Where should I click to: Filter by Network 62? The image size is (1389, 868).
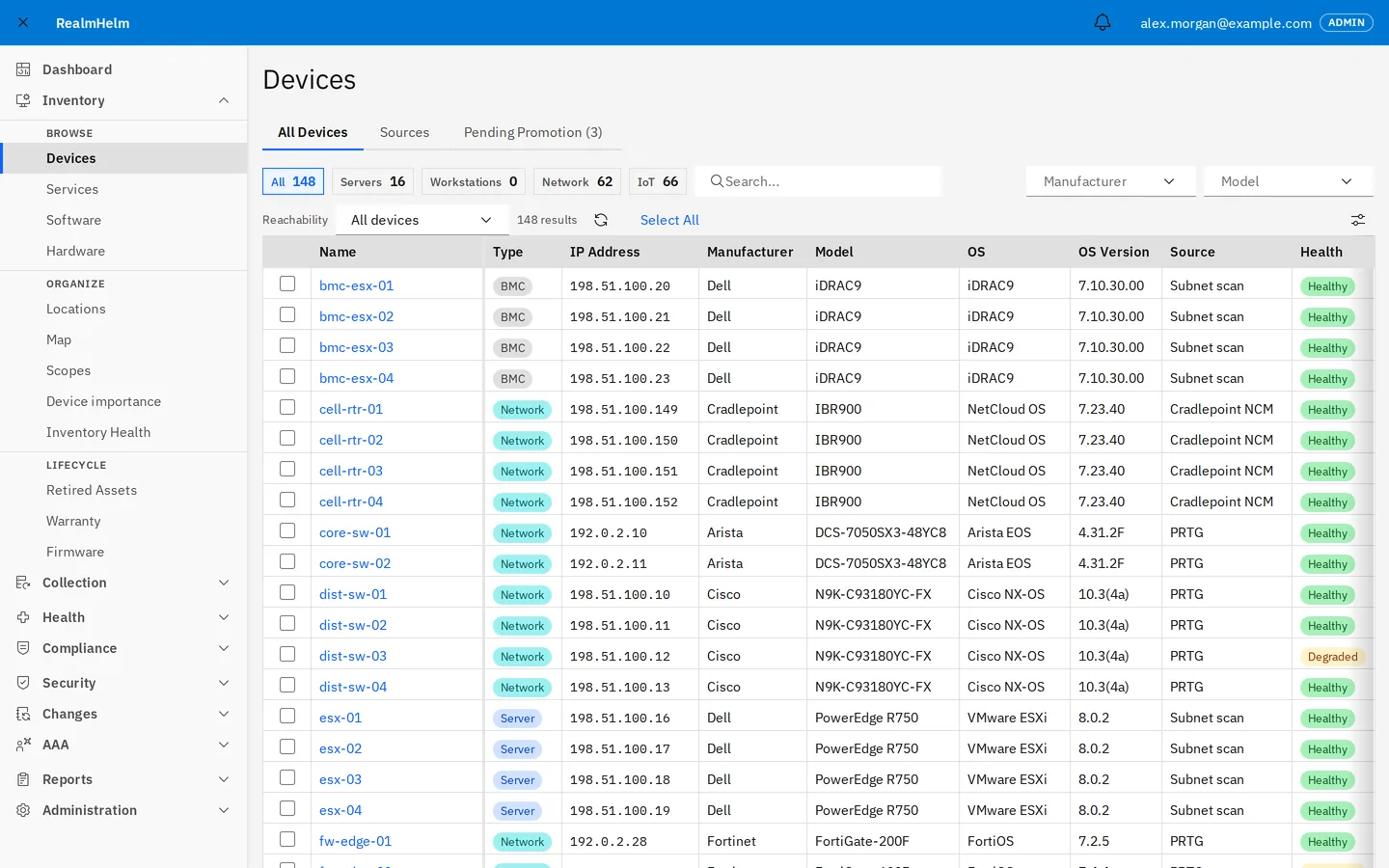pos(577,181)
